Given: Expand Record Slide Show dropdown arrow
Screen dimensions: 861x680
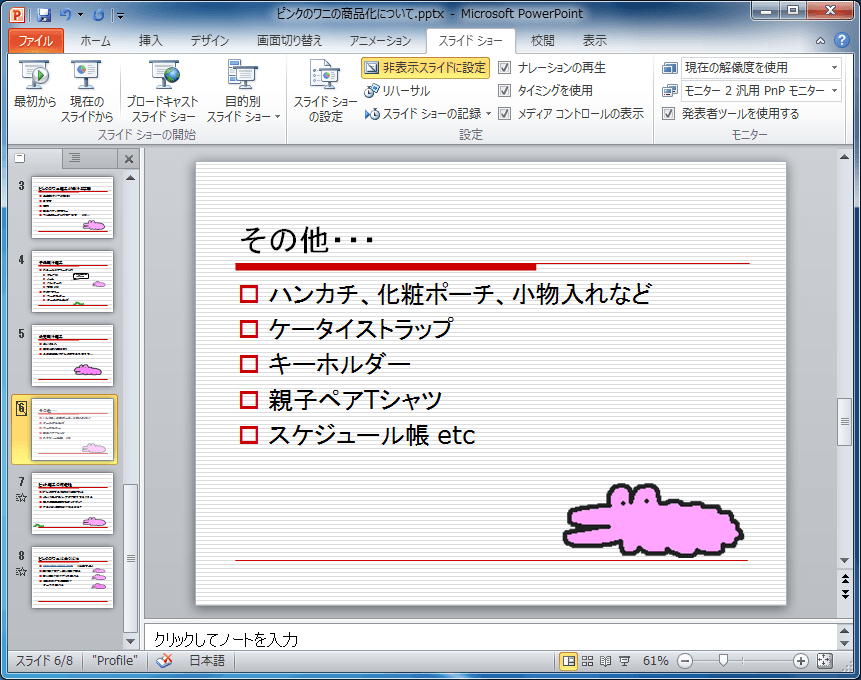Looking at the screenshot, I should (488, 114).
